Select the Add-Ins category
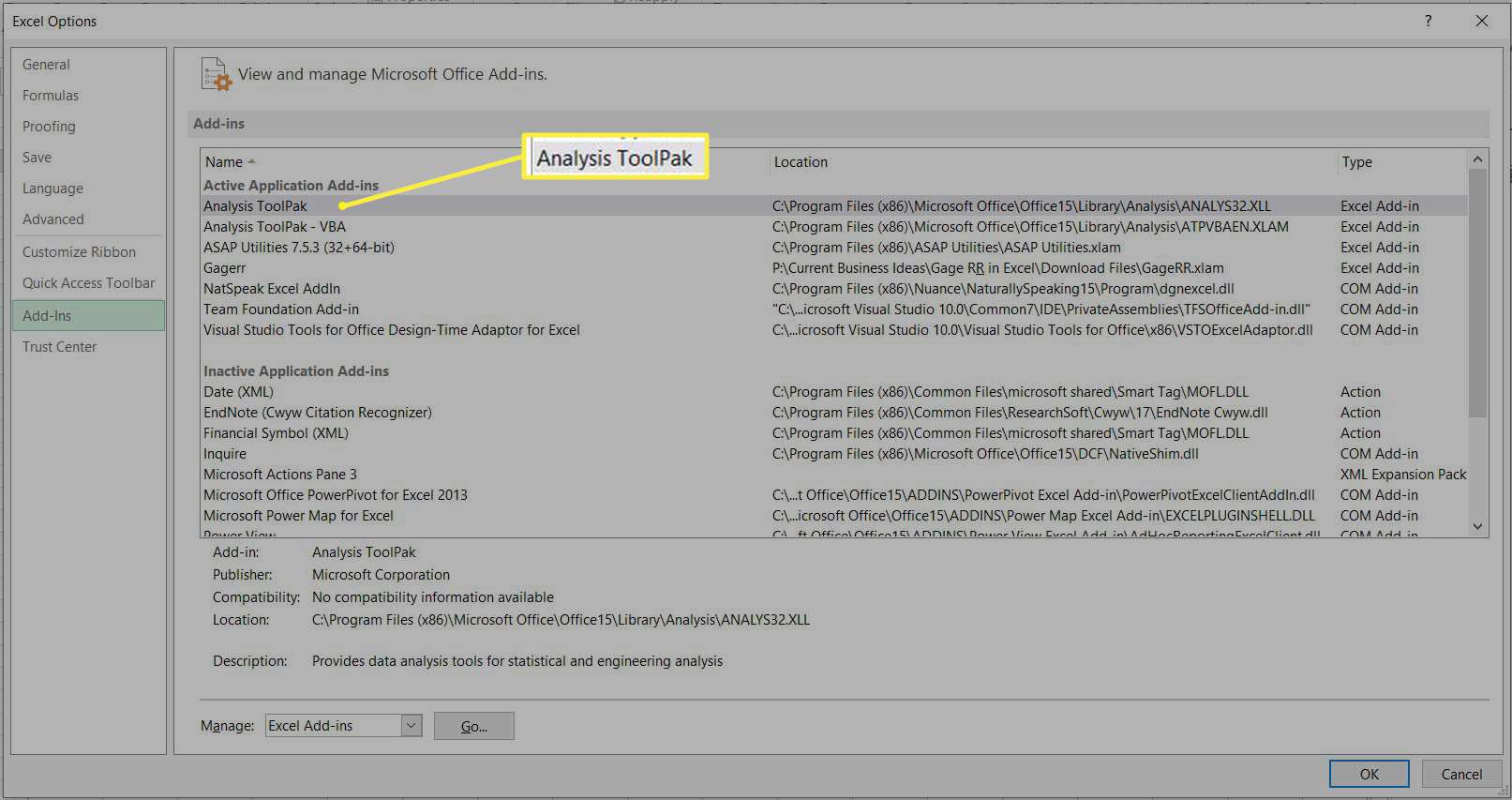Viewport: 1512px width, 800px height. coord(88,316)
